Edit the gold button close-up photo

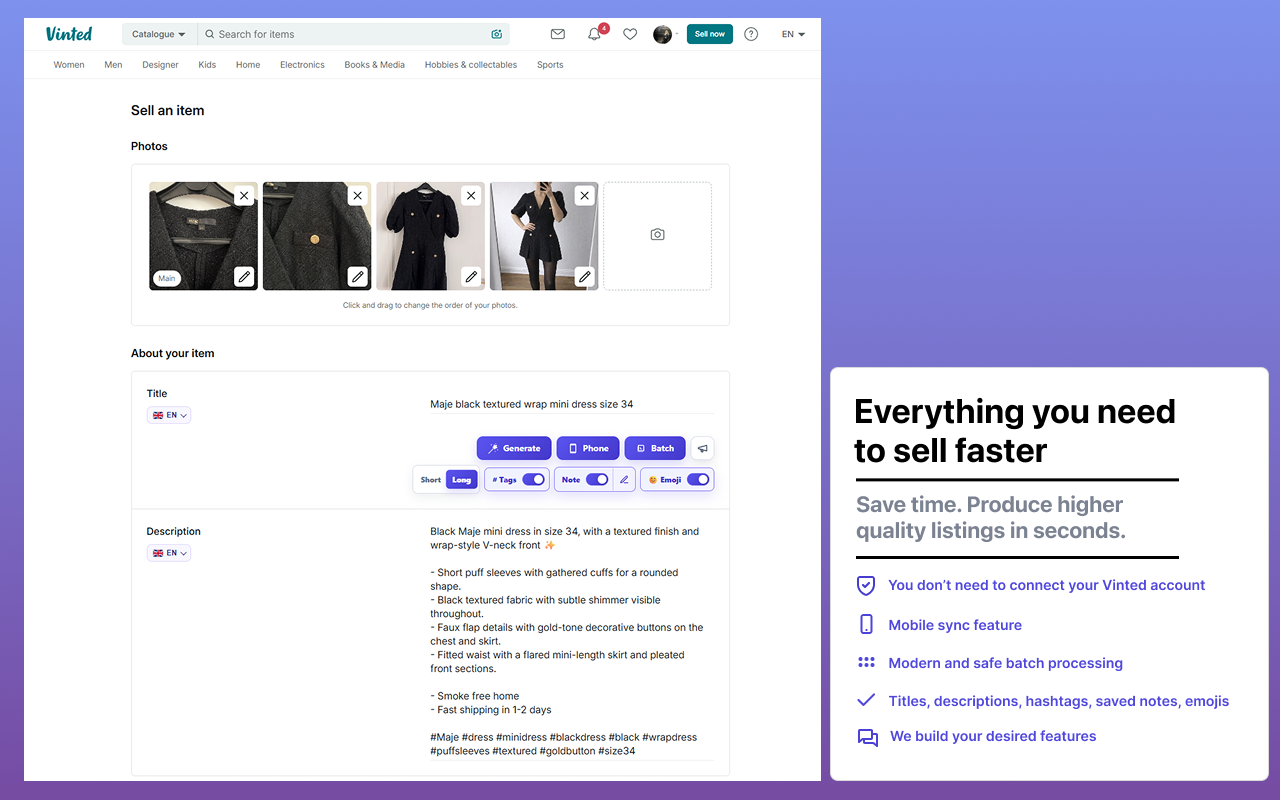click(x=358, y=276)
